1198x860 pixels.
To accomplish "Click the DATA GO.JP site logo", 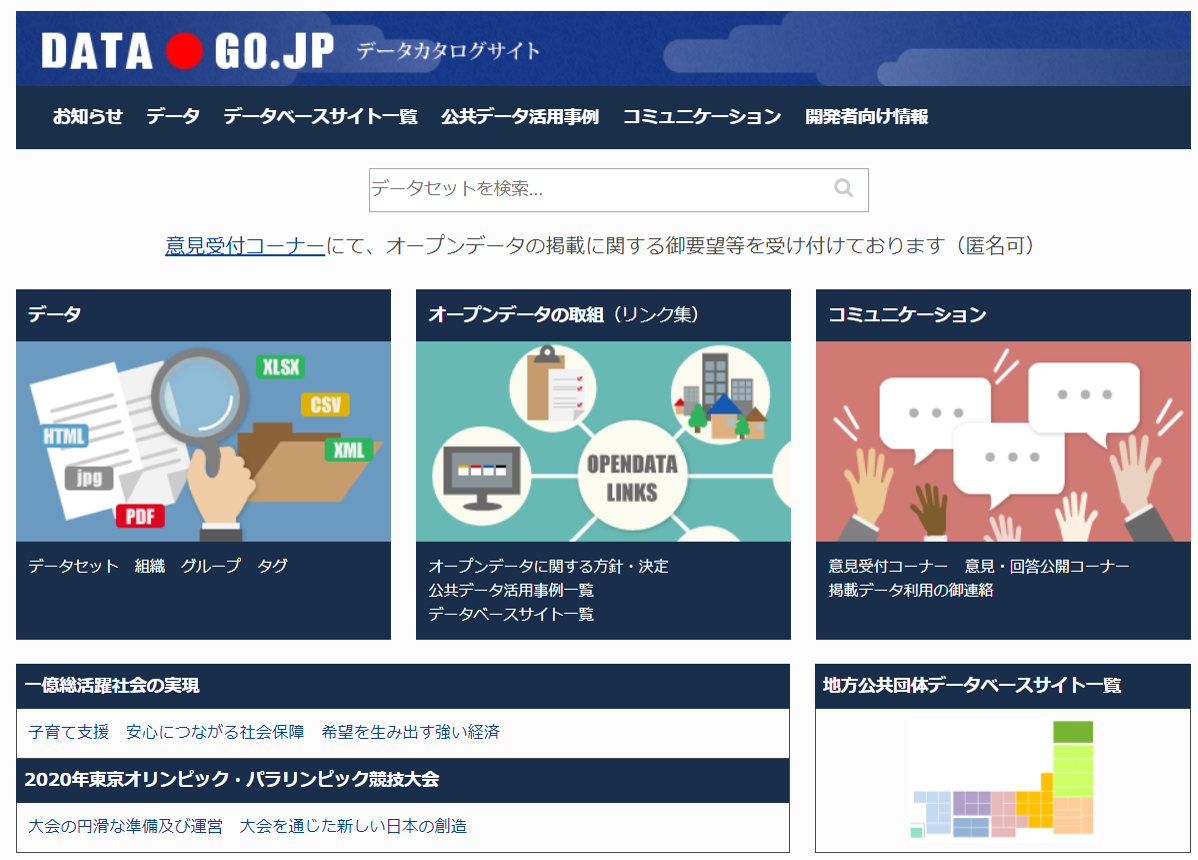I will pos(187,51).
